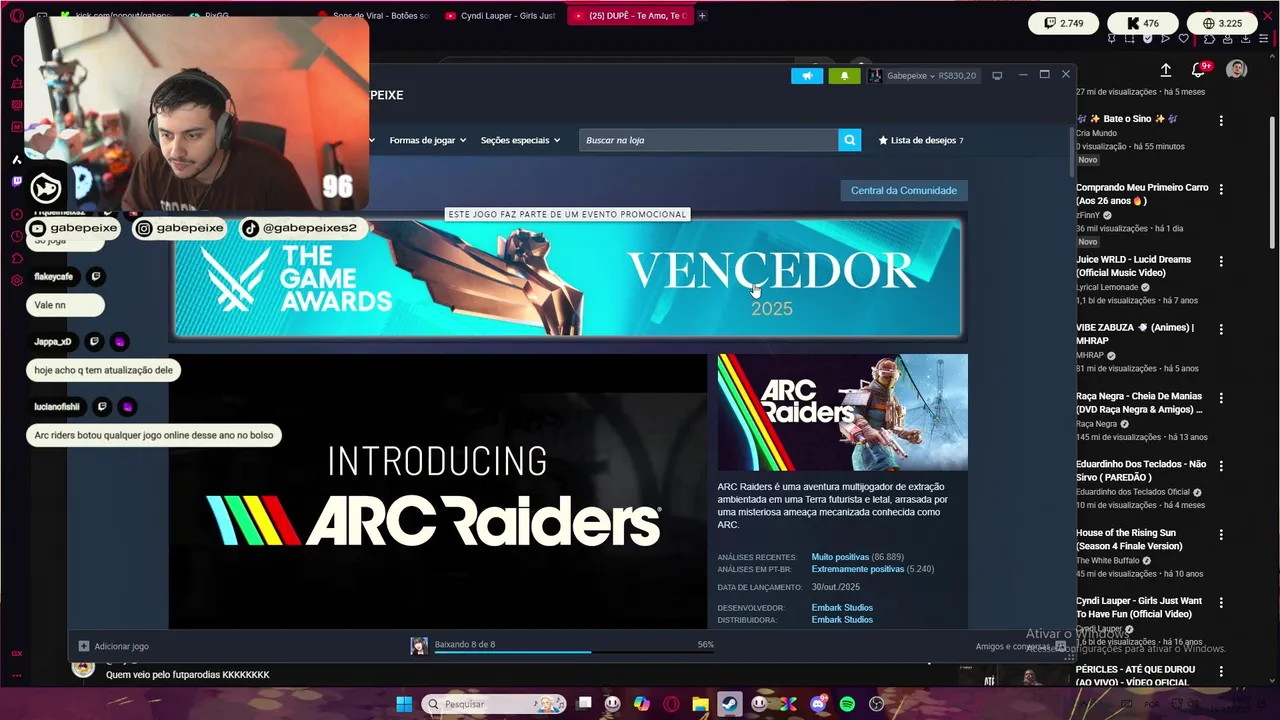Click the Adicionar jogo button

tap(114, 646)
